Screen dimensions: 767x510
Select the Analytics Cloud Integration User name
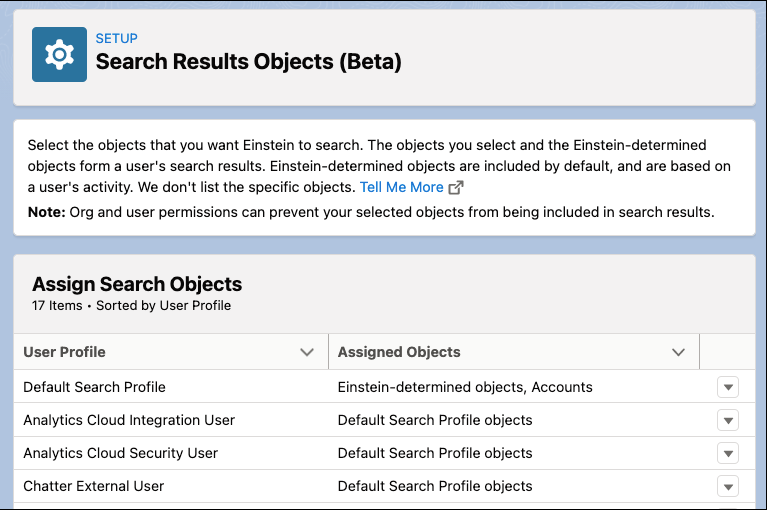(129, 420)
